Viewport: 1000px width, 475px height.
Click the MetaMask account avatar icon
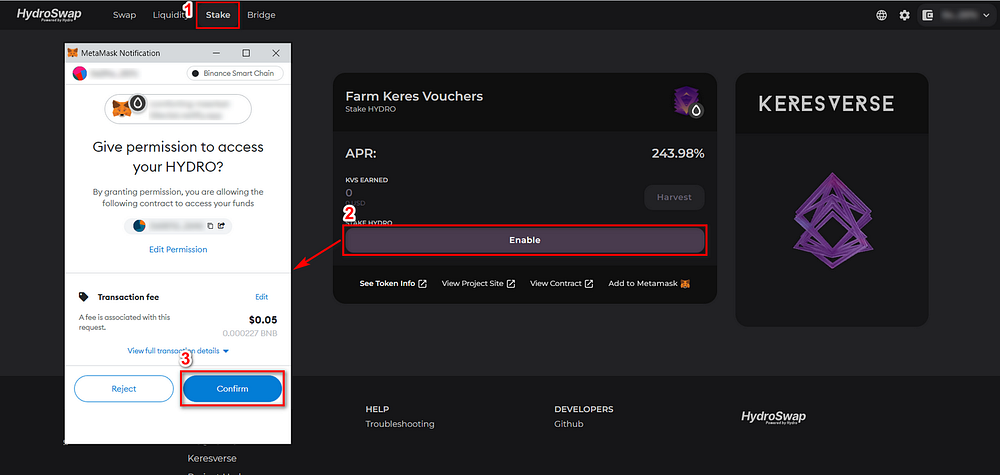[x=80, y=73]
